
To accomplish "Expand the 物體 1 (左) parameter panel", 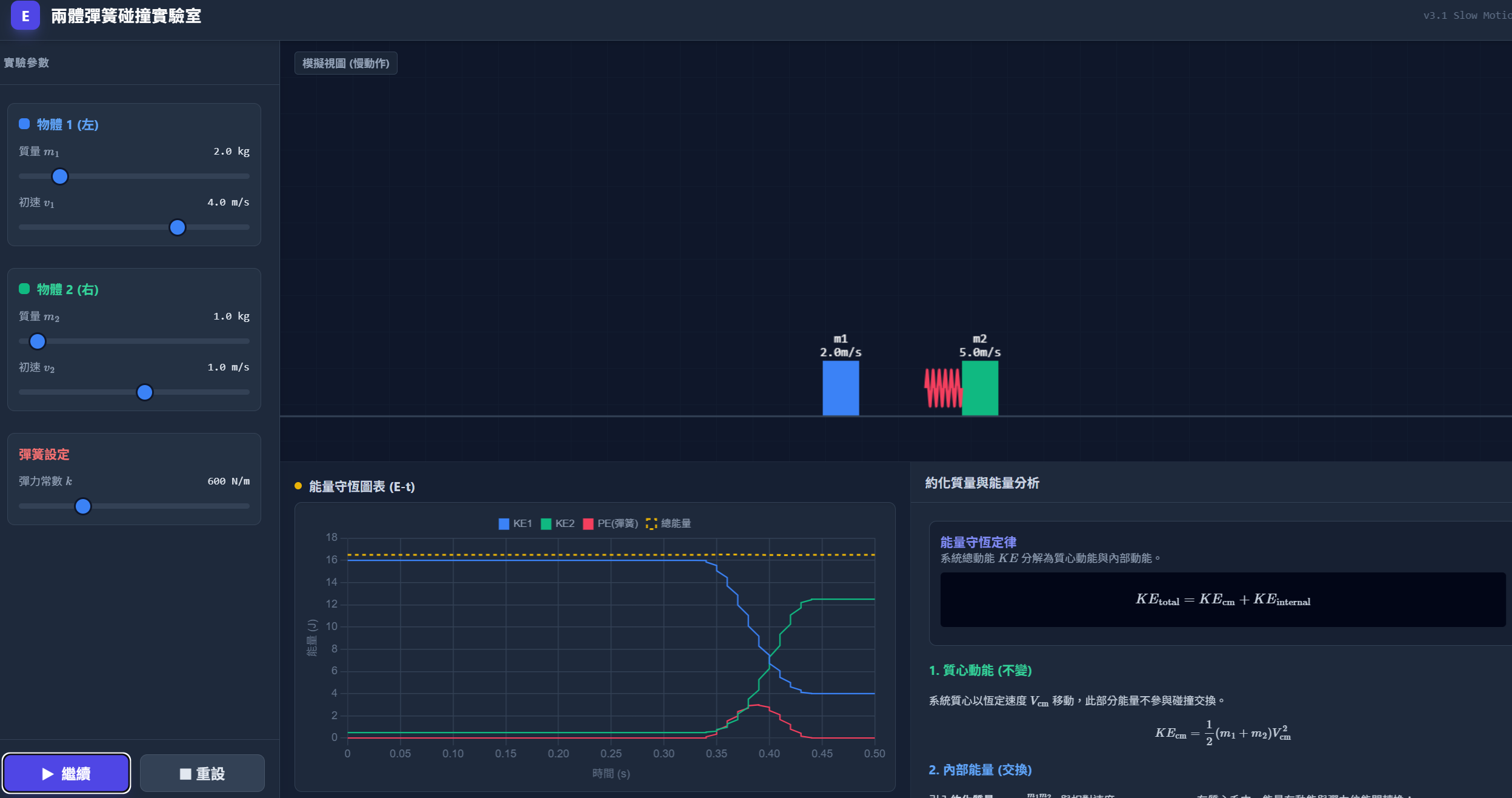I will coord(68,125).
